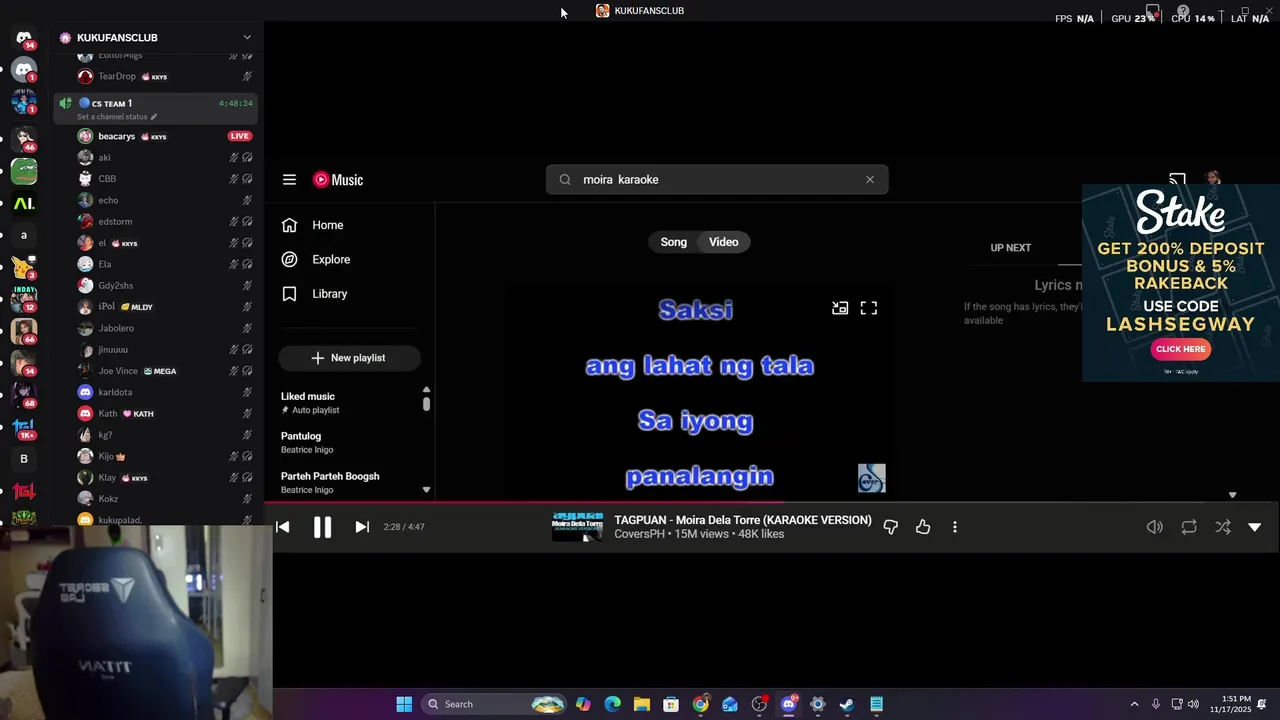This screenshot has width=1280, height=720.
Task: Click the search box containing moira karaoke
Action: point(717,180)
